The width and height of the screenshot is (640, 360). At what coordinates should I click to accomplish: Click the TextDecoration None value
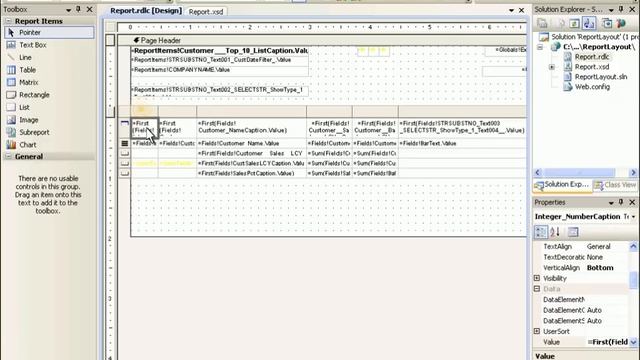pos(595,257)
